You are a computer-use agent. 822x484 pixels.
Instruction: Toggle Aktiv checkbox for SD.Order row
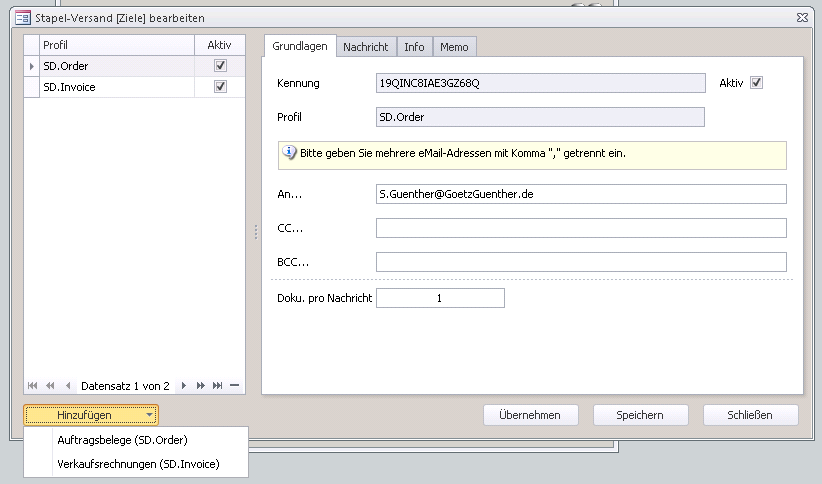pos(220,65)
